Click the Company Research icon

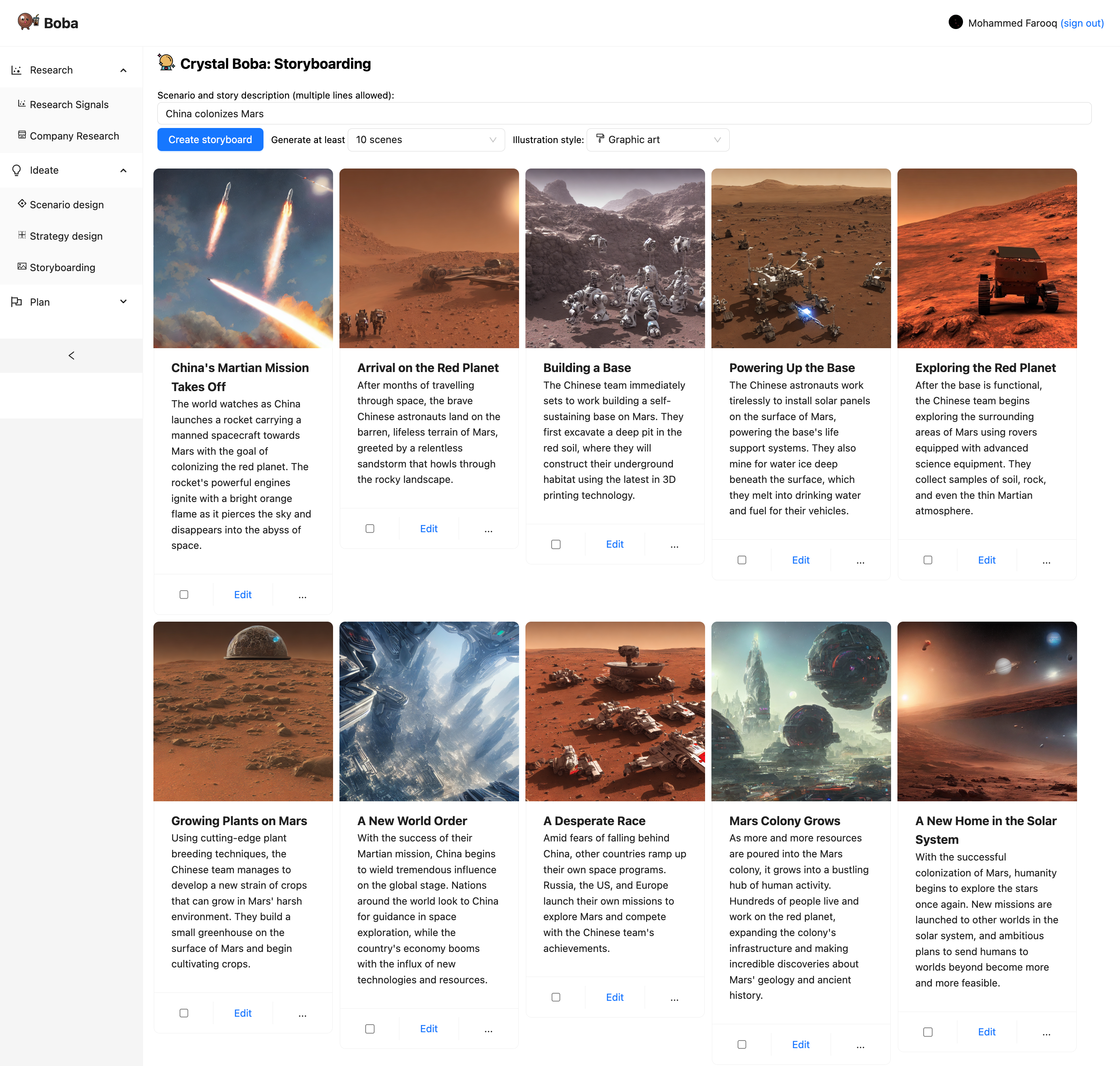21,135
